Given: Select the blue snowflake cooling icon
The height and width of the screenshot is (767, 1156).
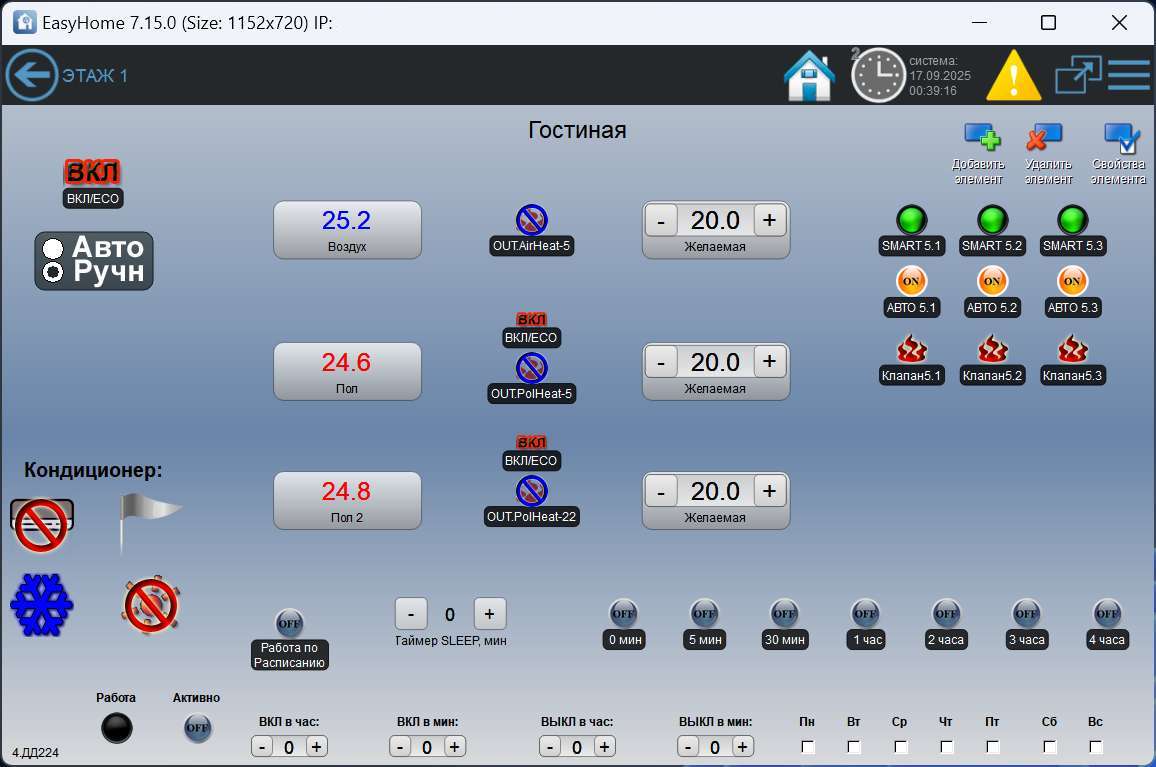Looking at the screenshot, I should [42, 604].
